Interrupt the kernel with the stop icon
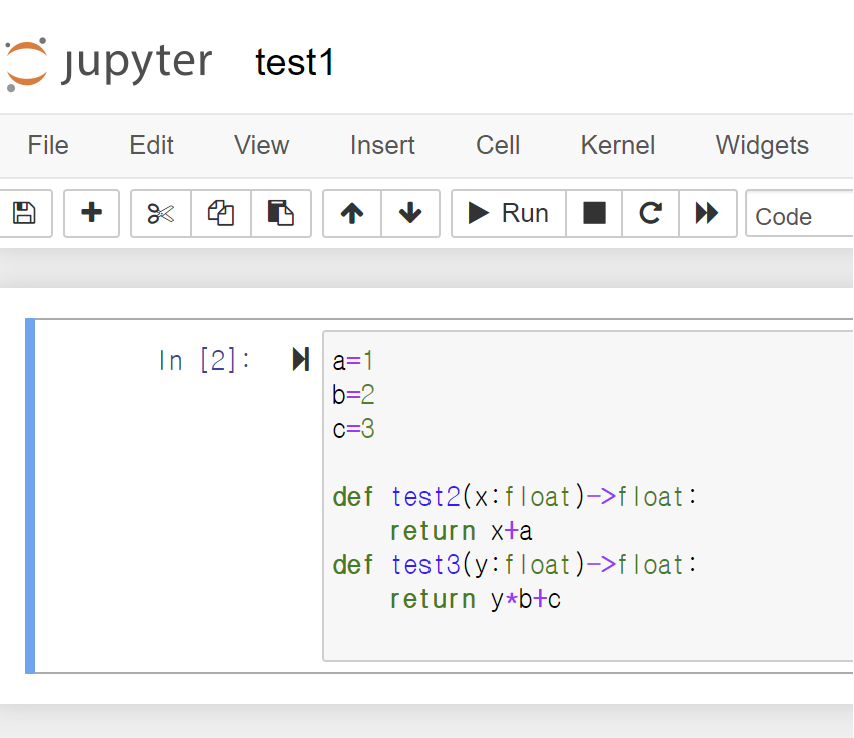Viewport: 854px width, 738px height. coord(594,213)
